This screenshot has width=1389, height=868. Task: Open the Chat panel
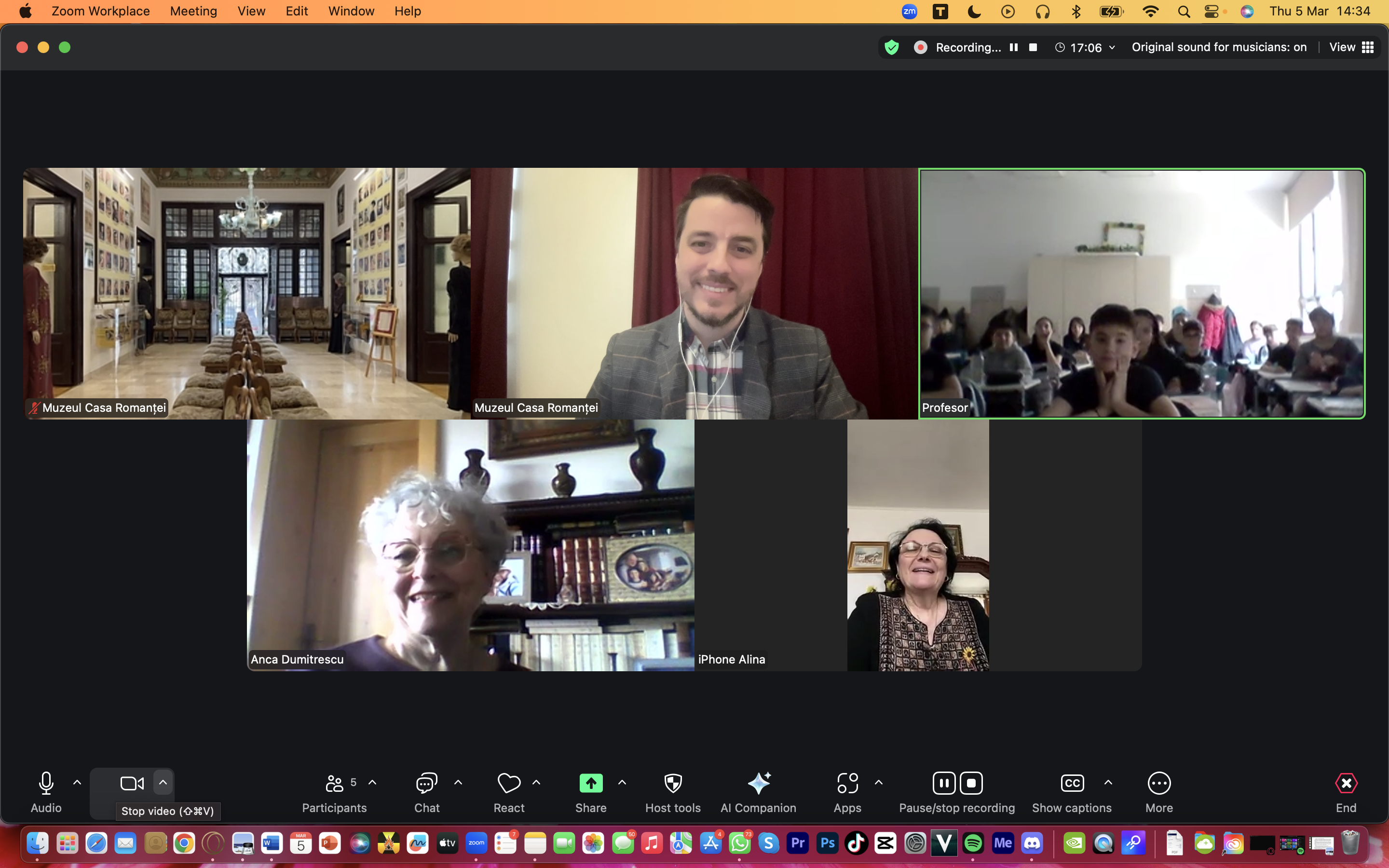click(x=426, y=783)
